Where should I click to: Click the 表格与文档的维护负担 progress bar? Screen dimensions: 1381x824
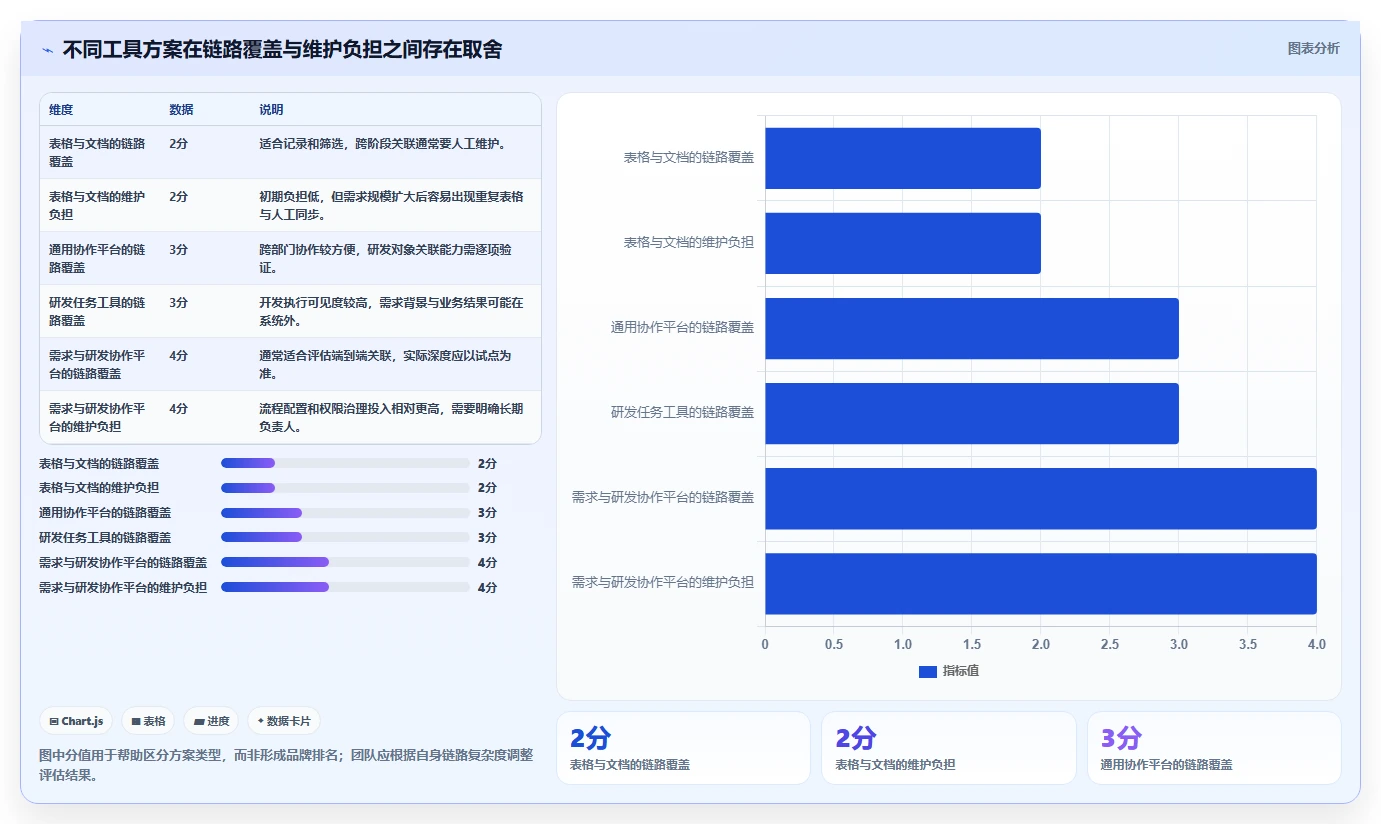(x=345, y=488)
